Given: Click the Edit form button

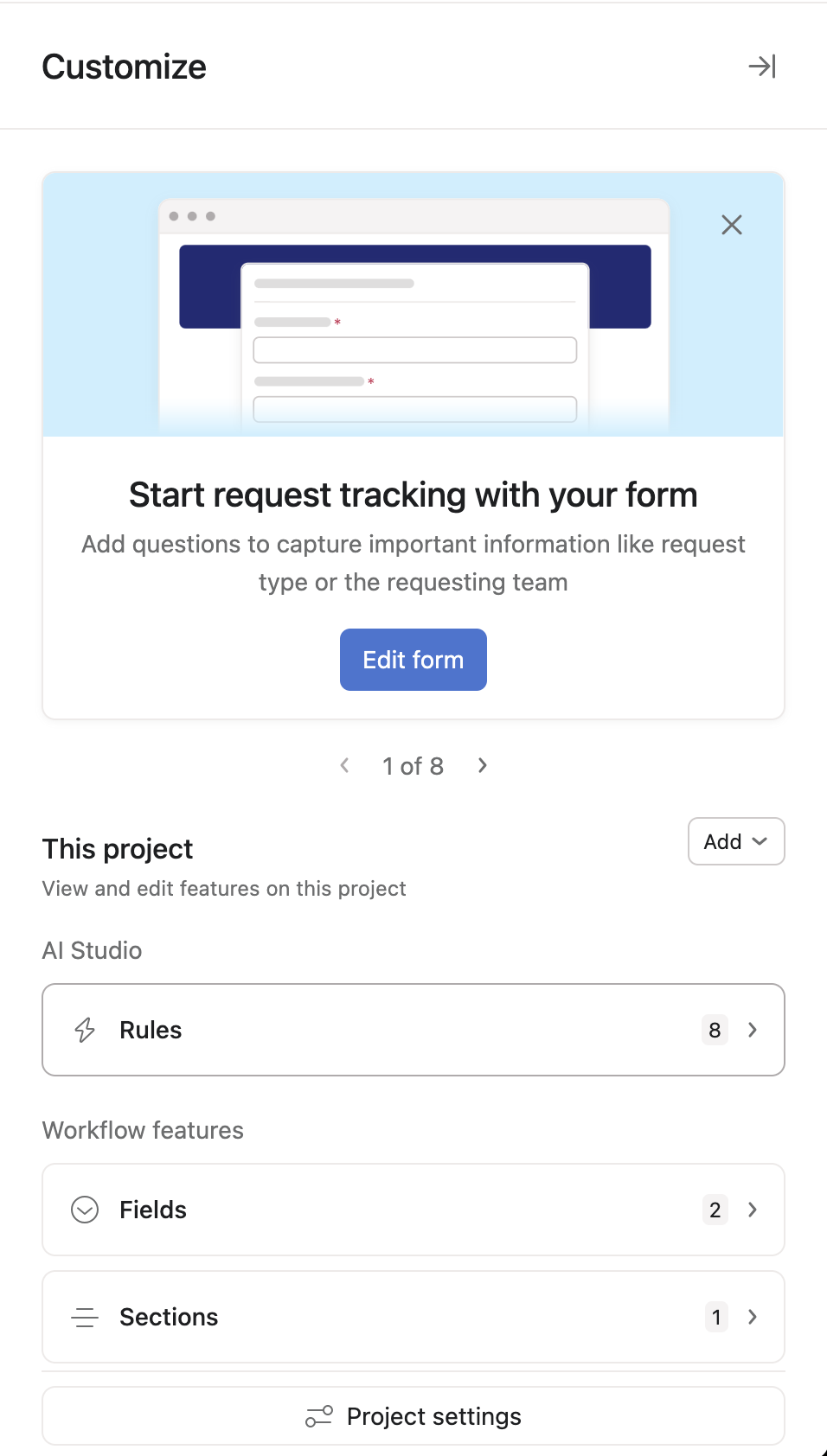Looking at the screenshot, I should (x=413, y=660).
